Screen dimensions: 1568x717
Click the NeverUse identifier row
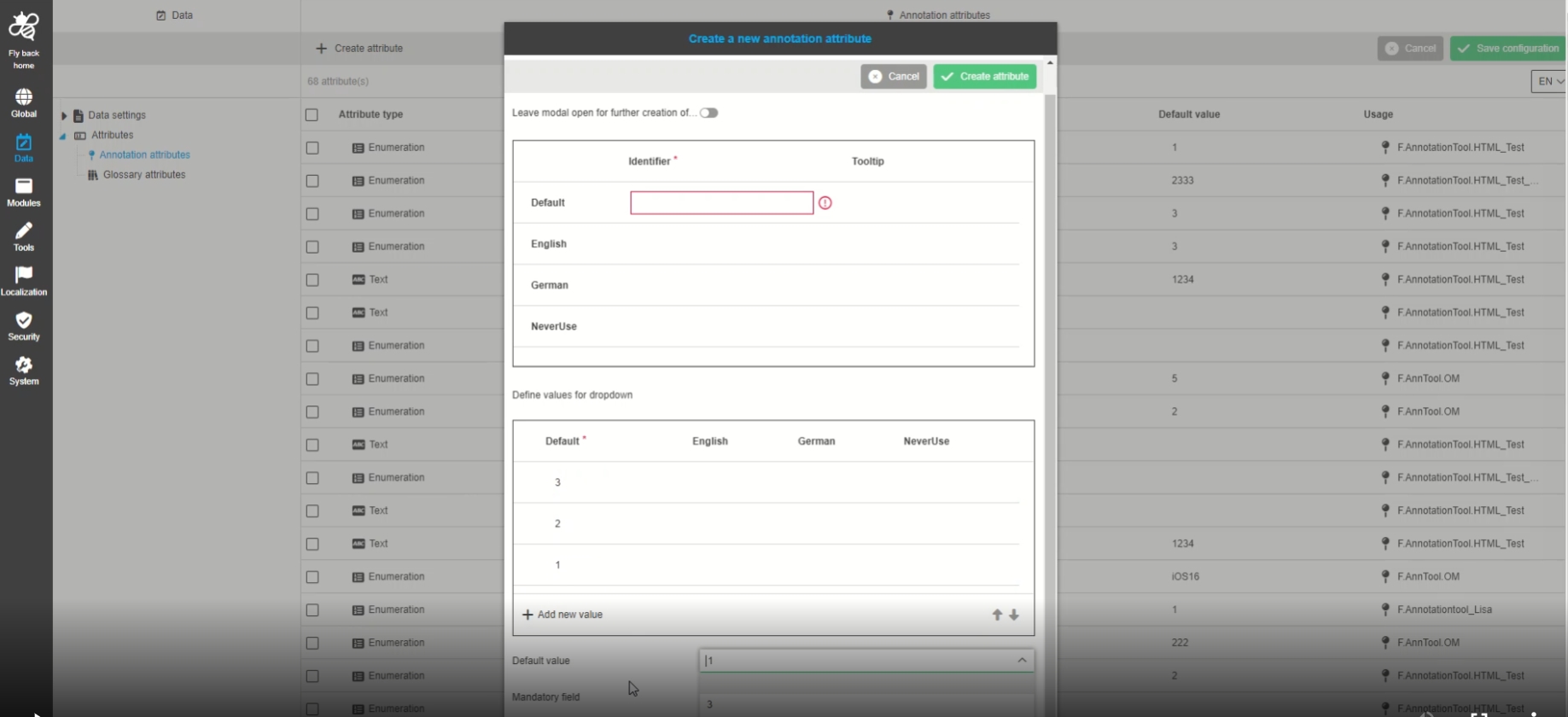click(767, 327)
